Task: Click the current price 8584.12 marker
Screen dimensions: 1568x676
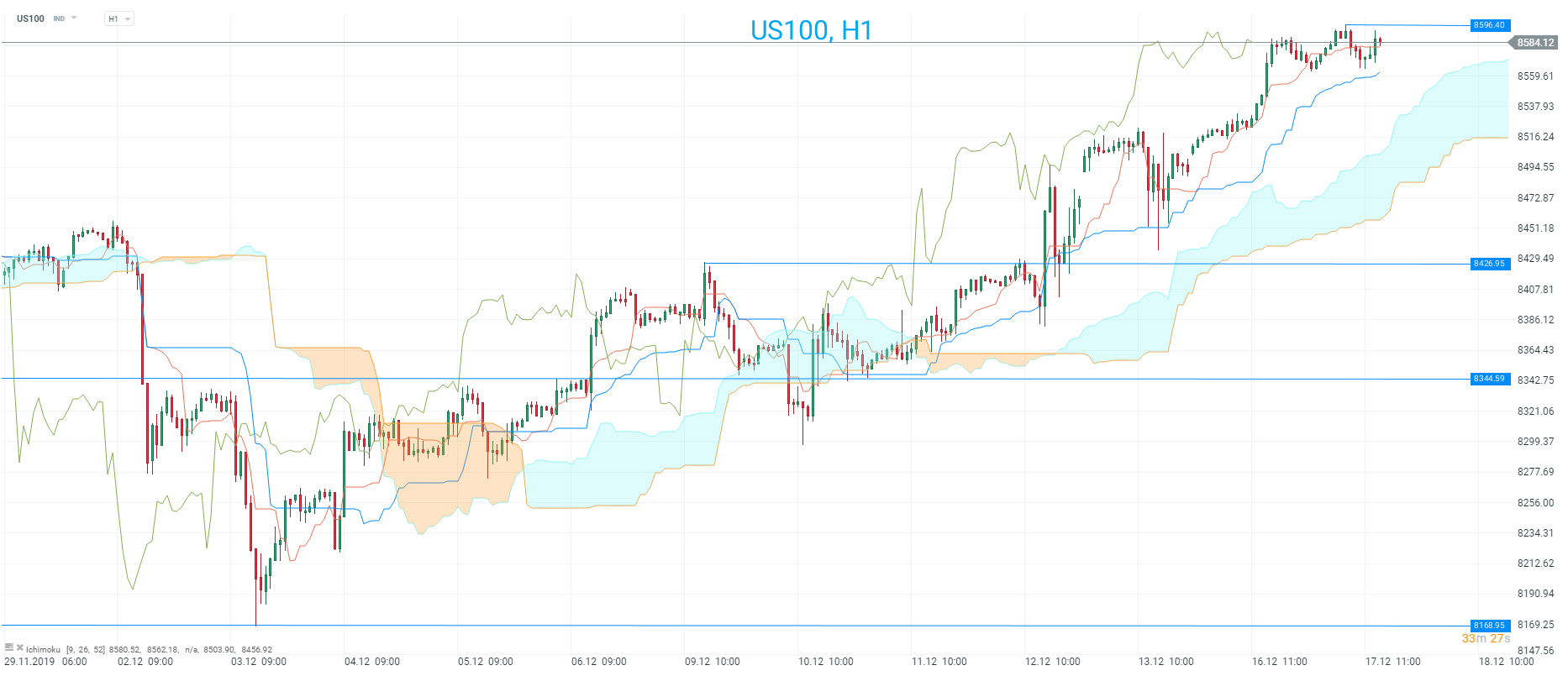Action: (1534, 43)
